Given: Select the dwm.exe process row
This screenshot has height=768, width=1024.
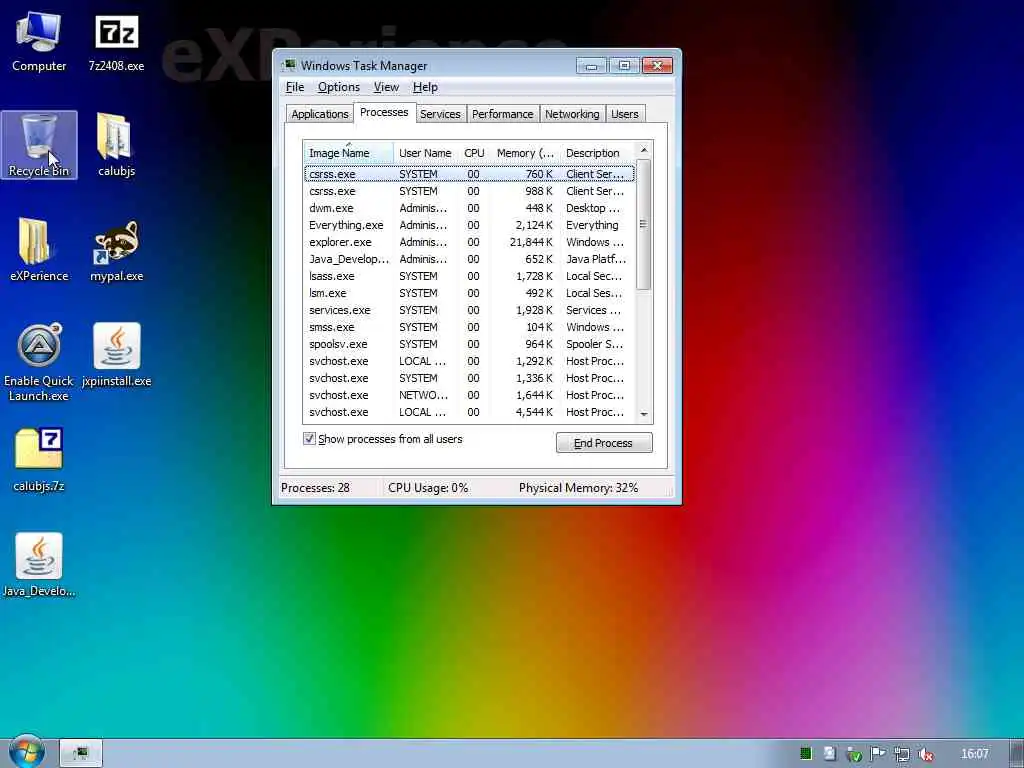Looking at the screenshot, I should coord(469,208).
